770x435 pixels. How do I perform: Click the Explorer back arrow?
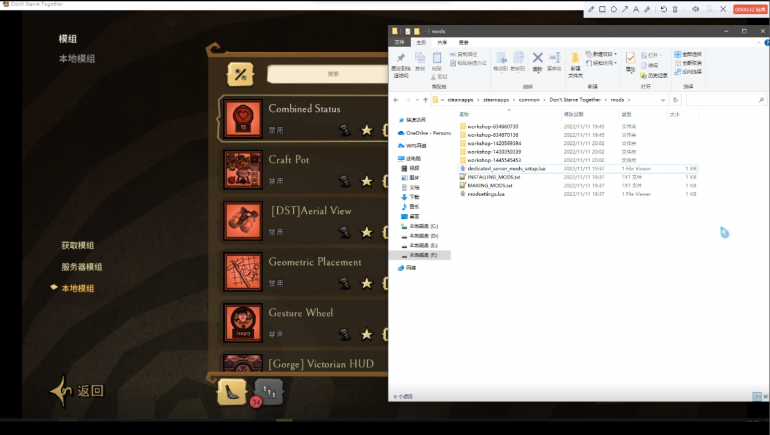[396, 100]
